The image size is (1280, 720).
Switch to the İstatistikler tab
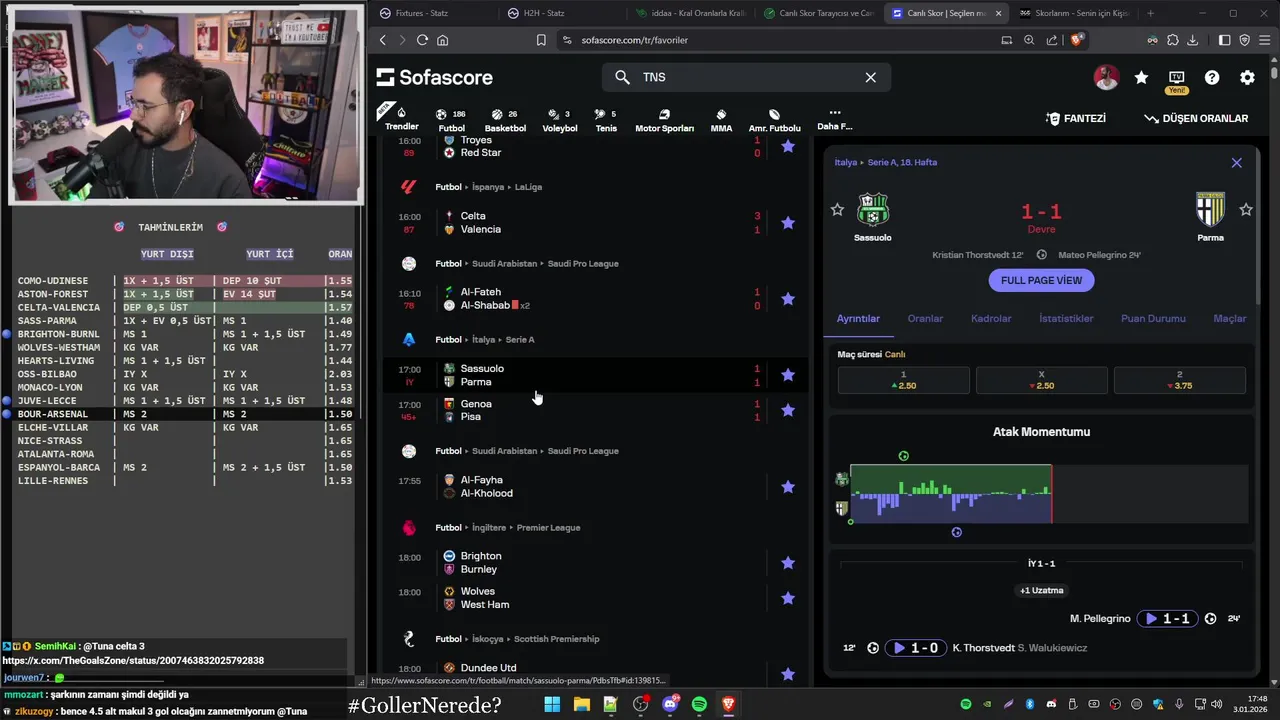tap(1066, 319)
